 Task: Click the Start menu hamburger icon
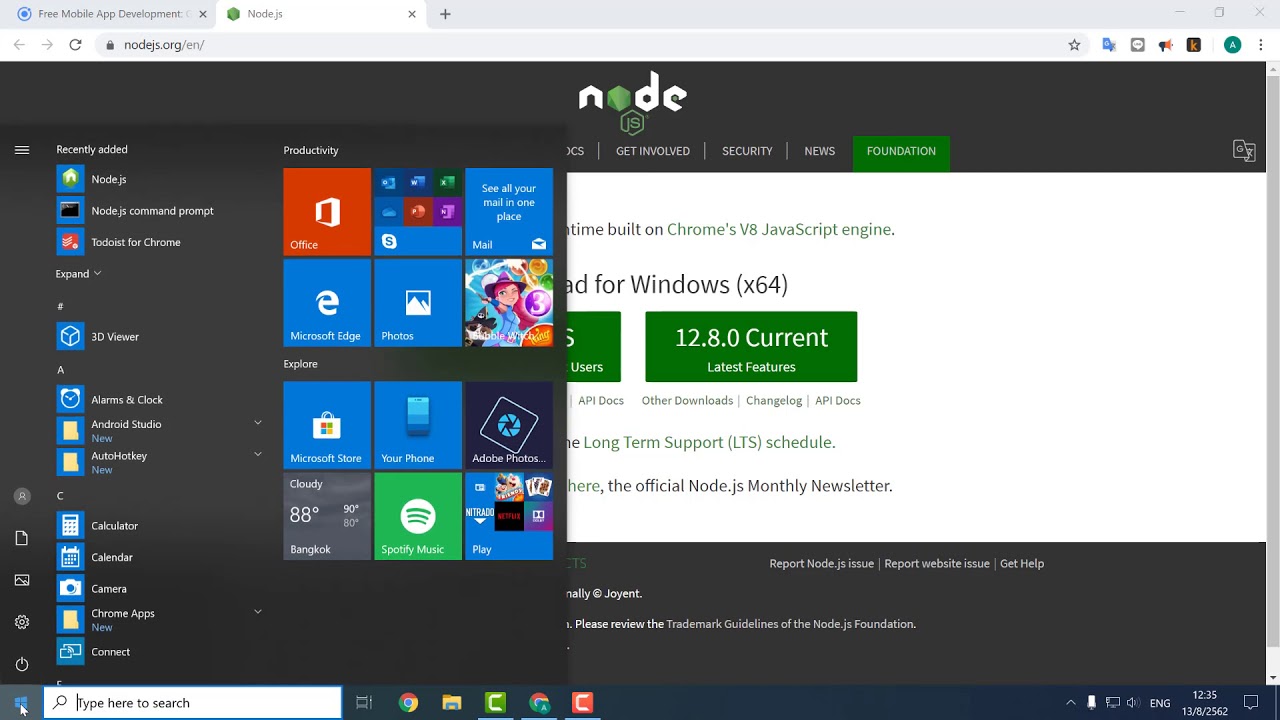tap(22, 150)
